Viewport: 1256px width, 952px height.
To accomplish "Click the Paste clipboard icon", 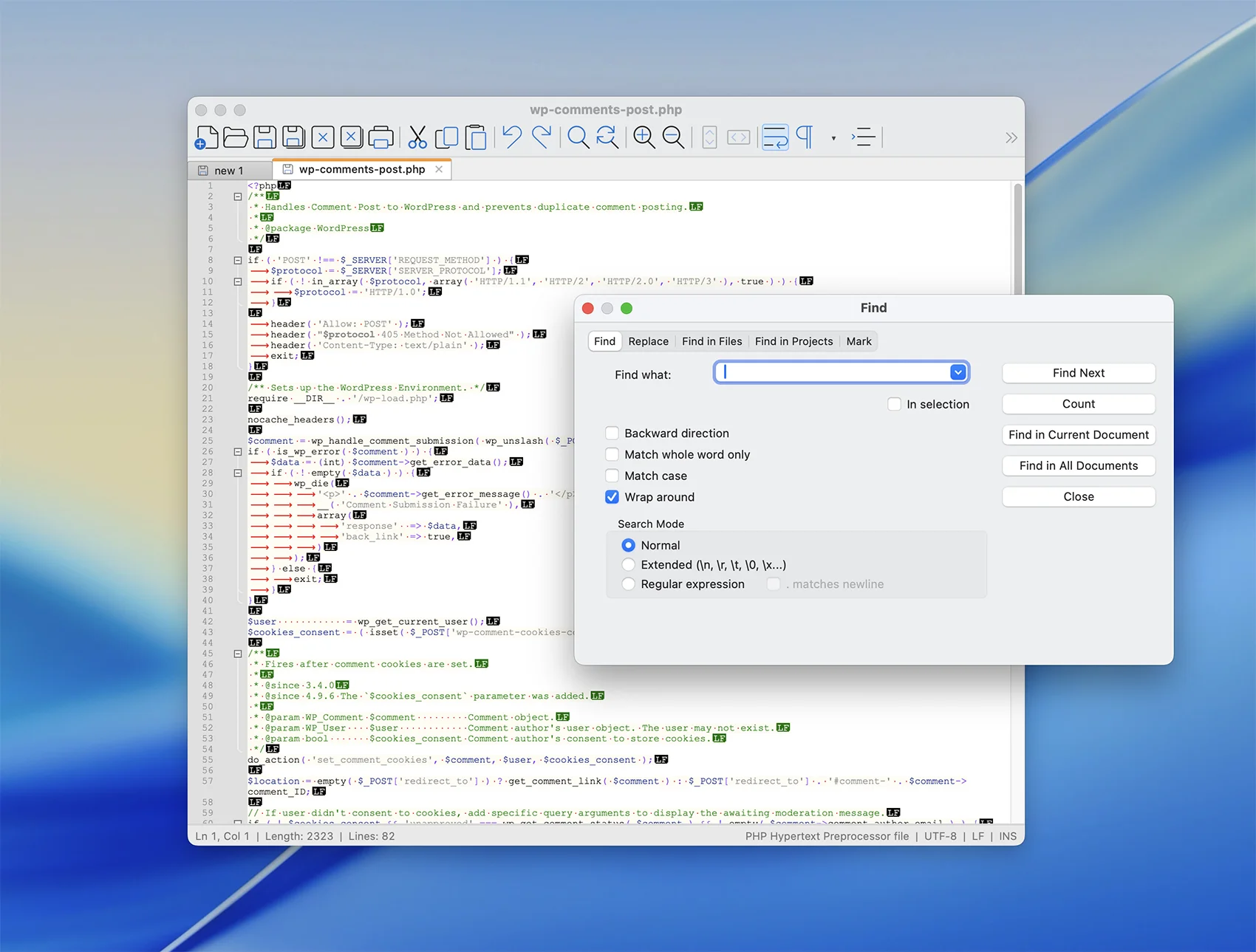I will (477, 137).
